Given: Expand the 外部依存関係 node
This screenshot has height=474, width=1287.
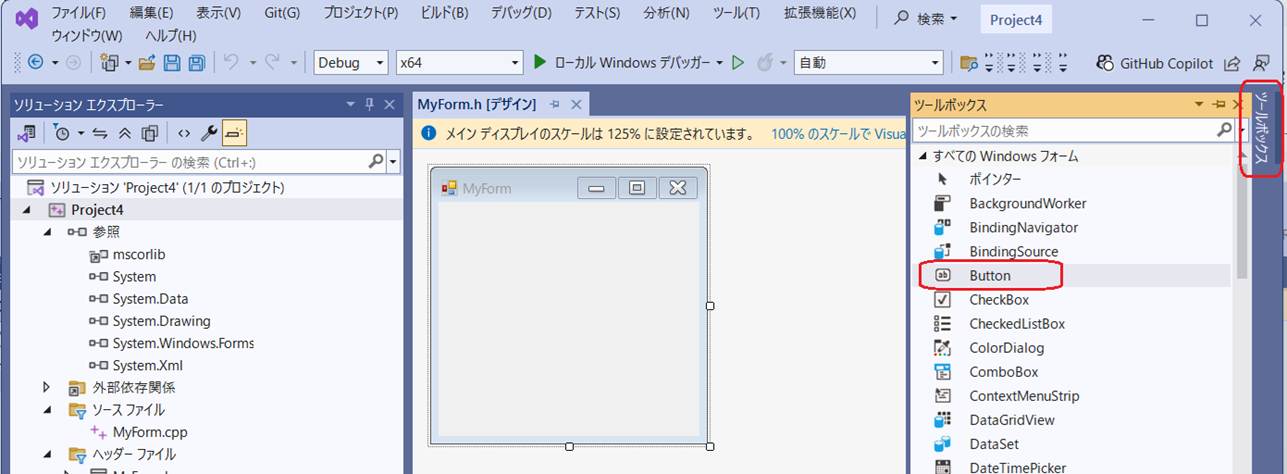Looking at the screenshot, I should (x=47, y=387).
